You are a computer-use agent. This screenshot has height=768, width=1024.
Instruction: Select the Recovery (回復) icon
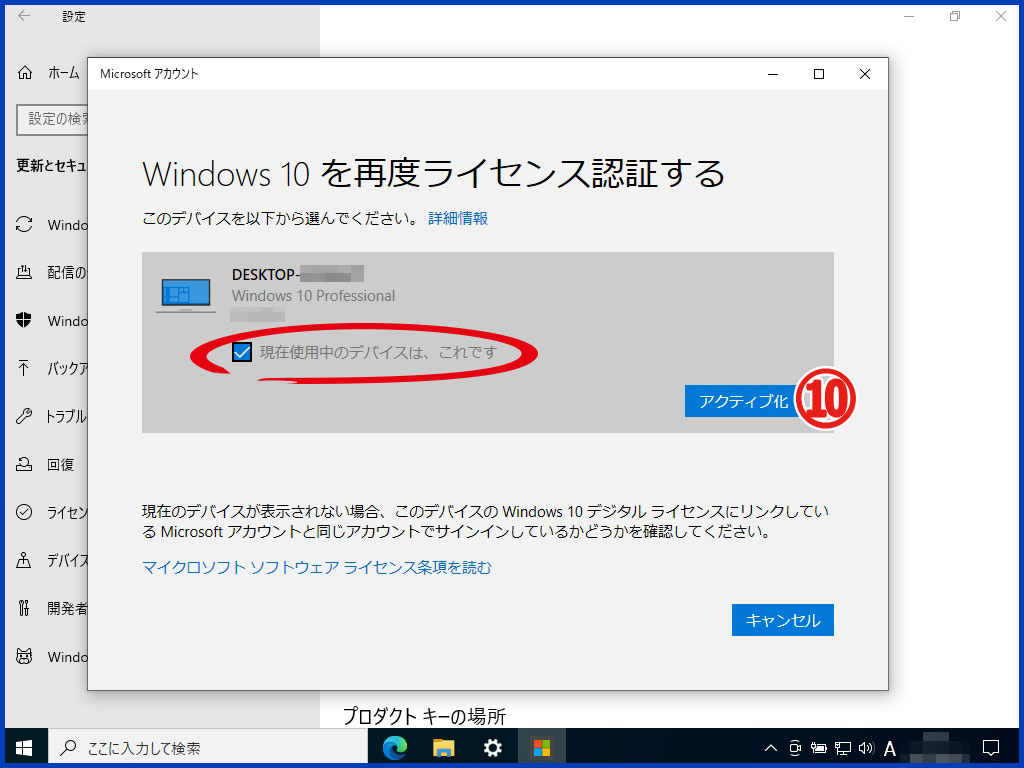click(x=24, y=464)
